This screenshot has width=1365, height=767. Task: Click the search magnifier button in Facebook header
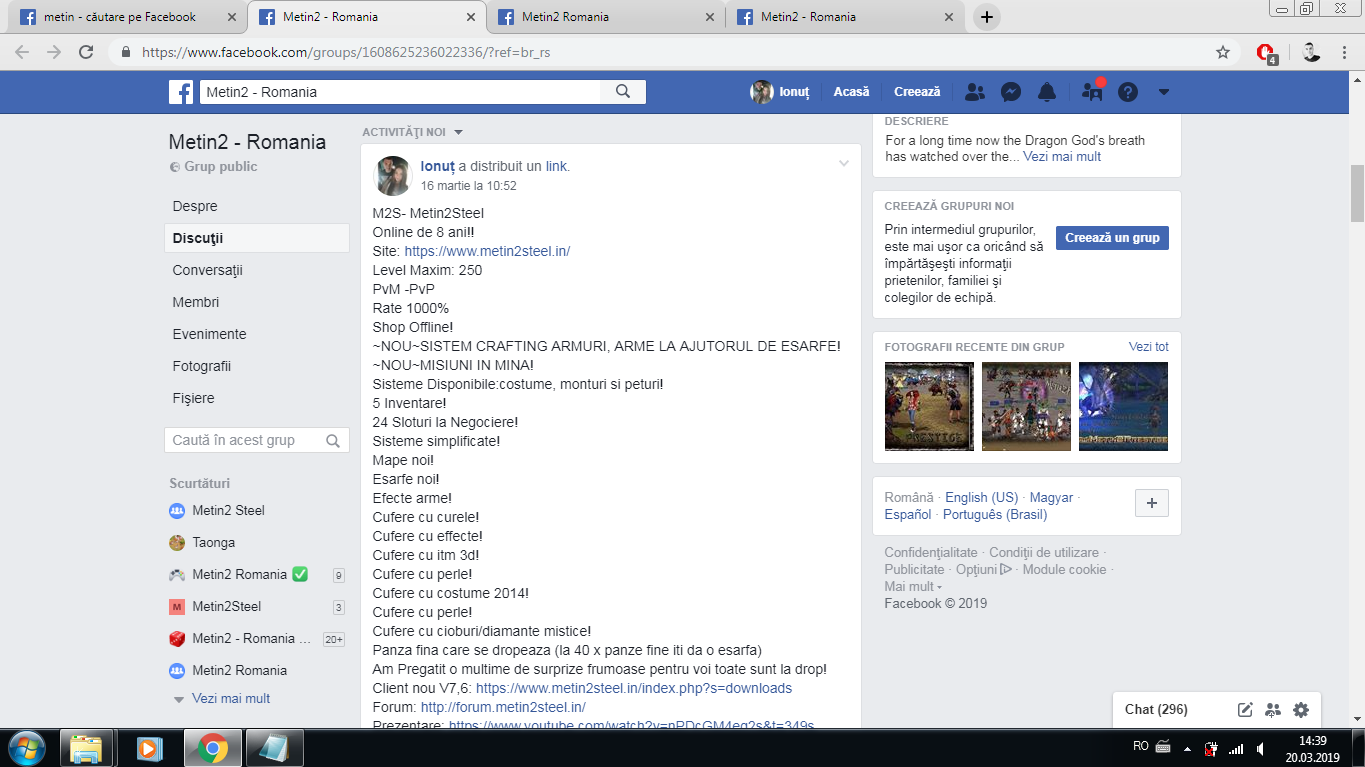623,92
